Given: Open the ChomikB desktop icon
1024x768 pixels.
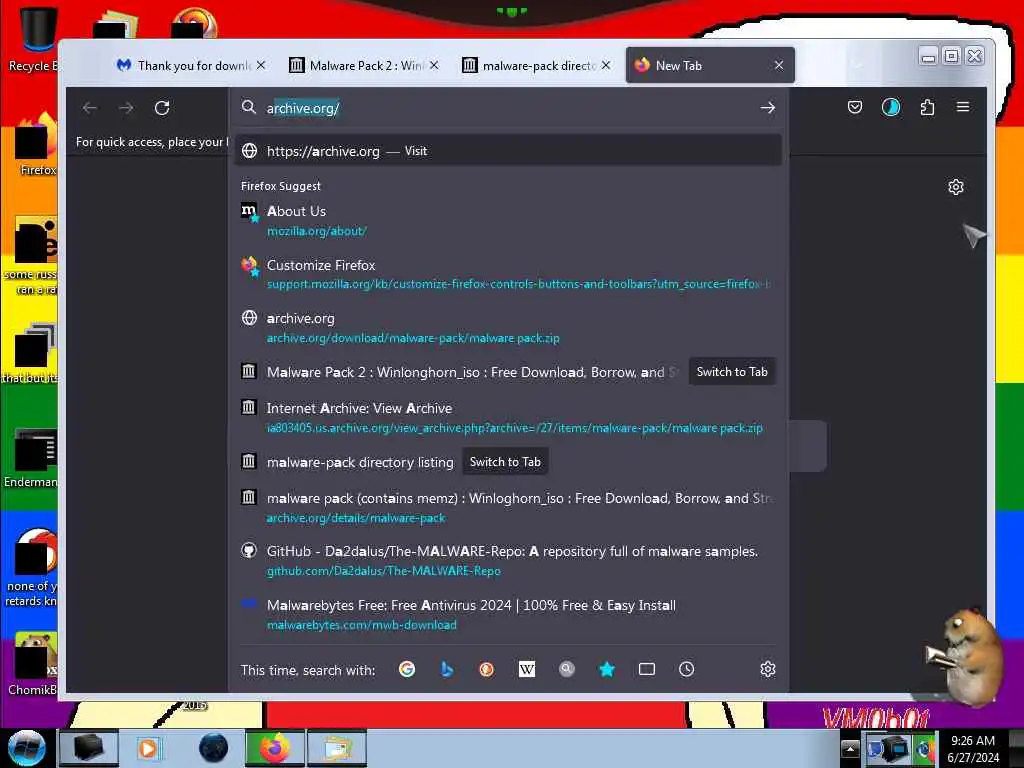Looking at the screenshot, I should tap(33, 664).
